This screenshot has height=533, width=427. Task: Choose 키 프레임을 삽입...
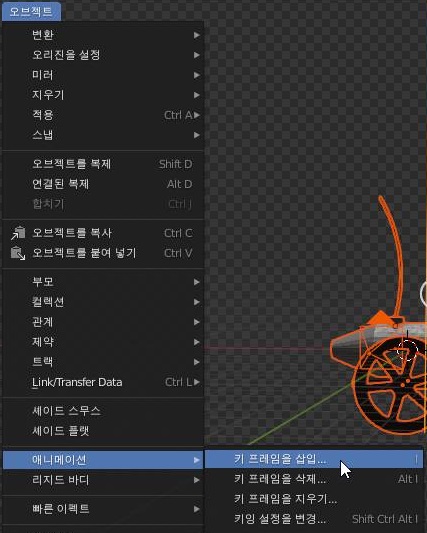click(x=314, y=460)
